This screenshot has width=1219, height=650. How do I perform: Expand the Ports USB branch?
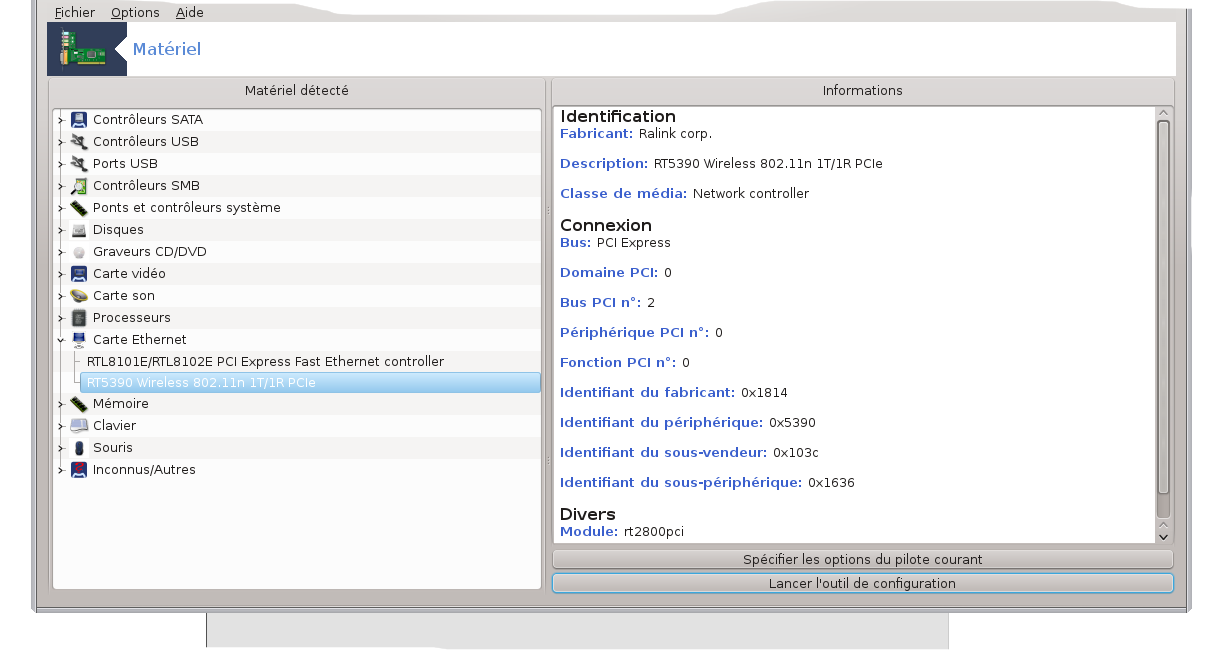[61, 164]
